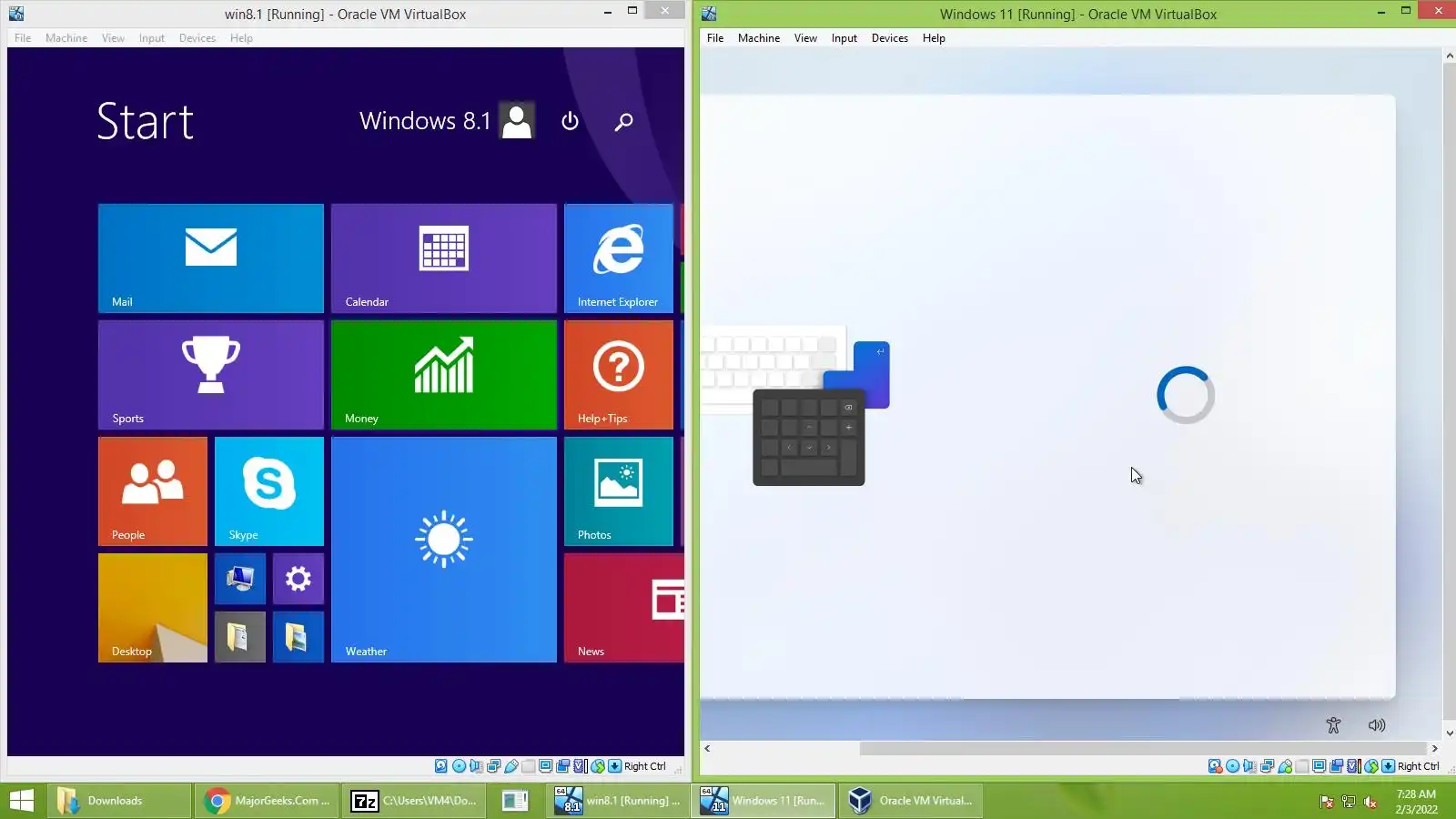
Task: Click Windows 11 VM hard disk activity icon
Action: (x=1215, y=766)
